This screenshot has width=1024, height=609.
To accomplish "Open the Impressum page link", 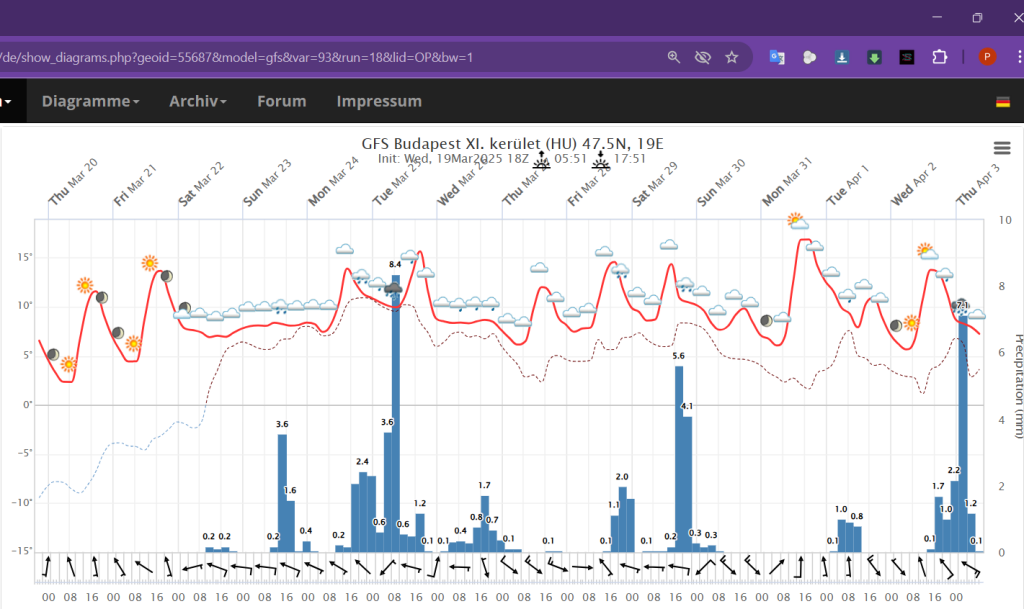I will point(379,101).
